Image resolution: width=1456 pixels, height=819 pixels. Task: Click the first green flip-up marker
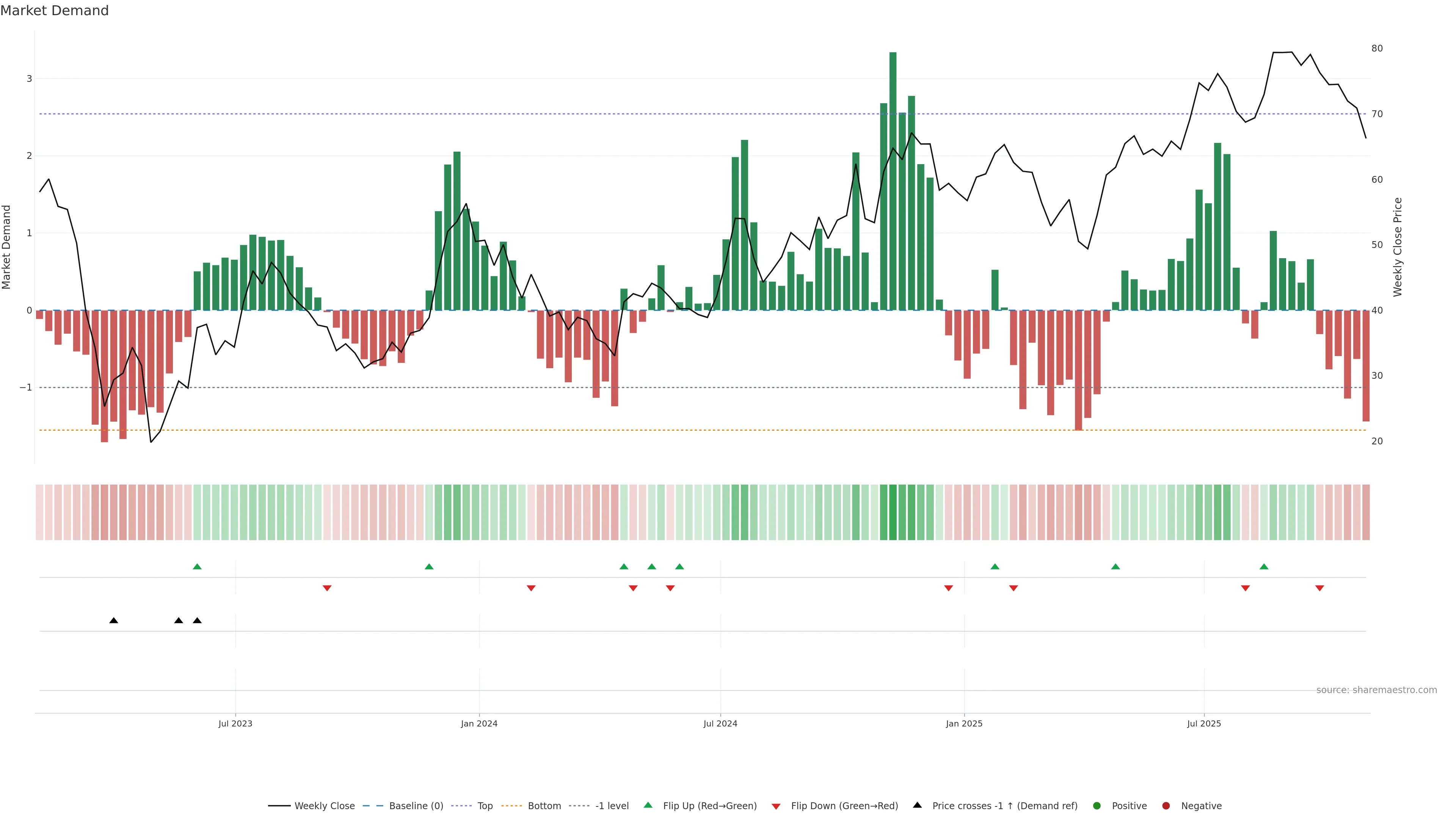click(197, 566)
